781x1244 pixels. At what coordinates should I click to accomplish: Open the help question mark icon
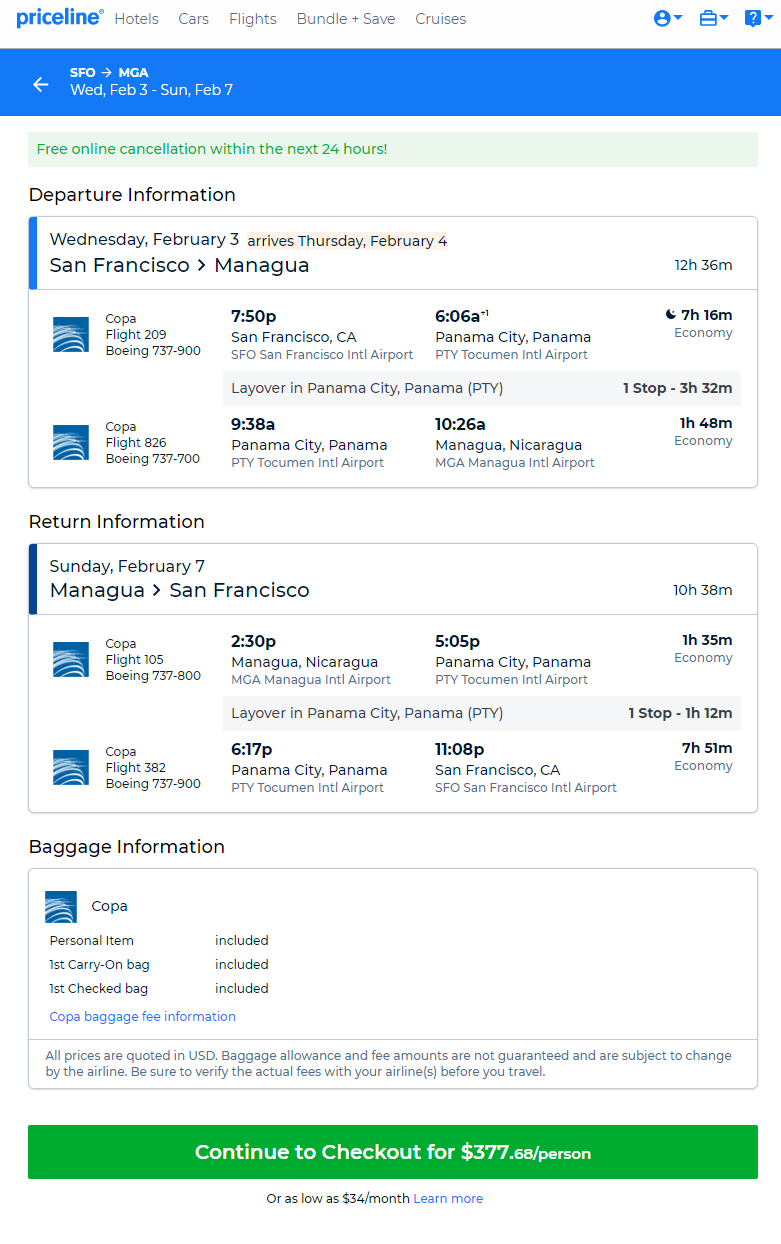[758, 18]
